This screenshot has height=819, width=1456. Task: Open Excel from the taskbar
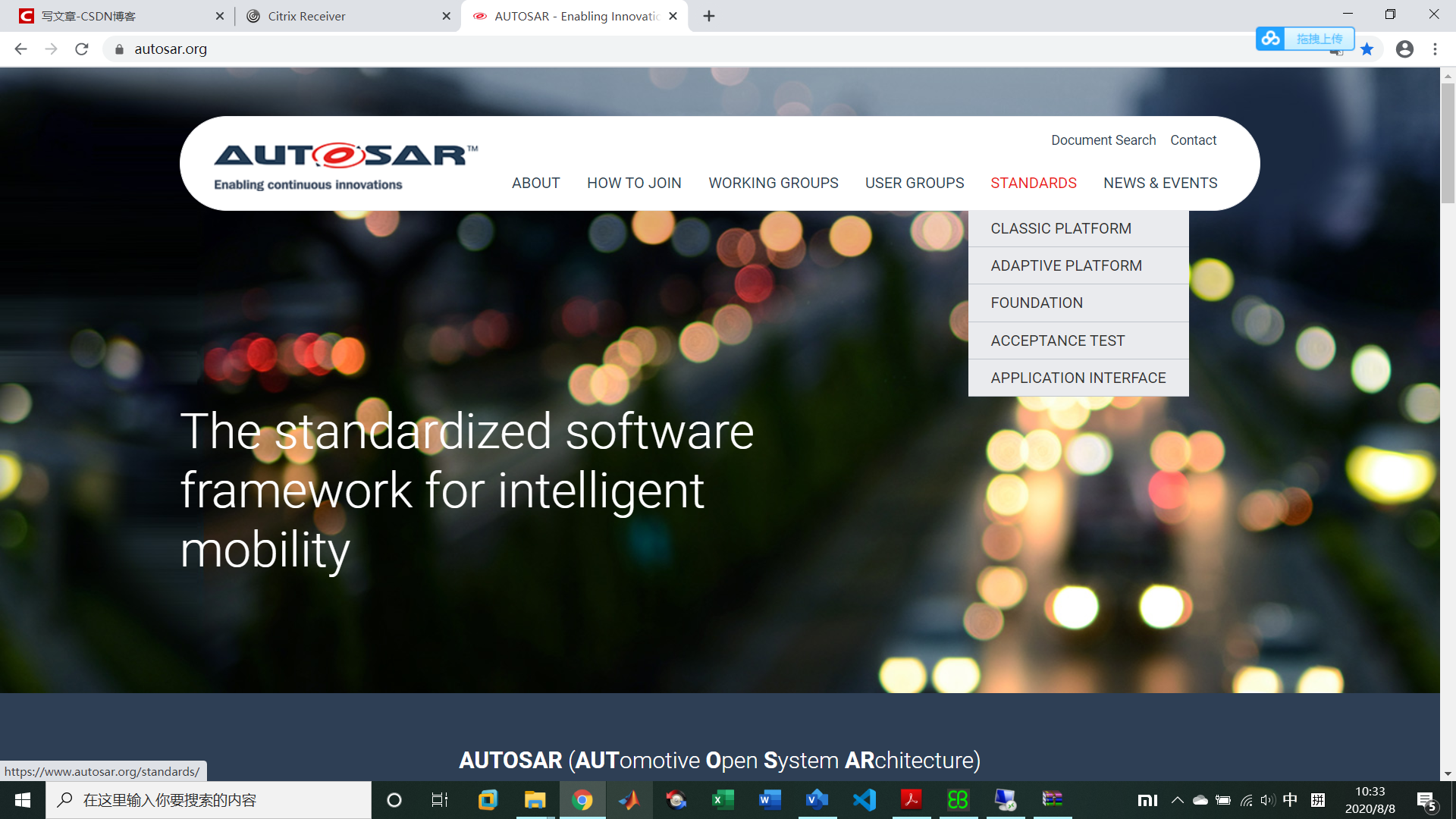click(x=723, y=800)
